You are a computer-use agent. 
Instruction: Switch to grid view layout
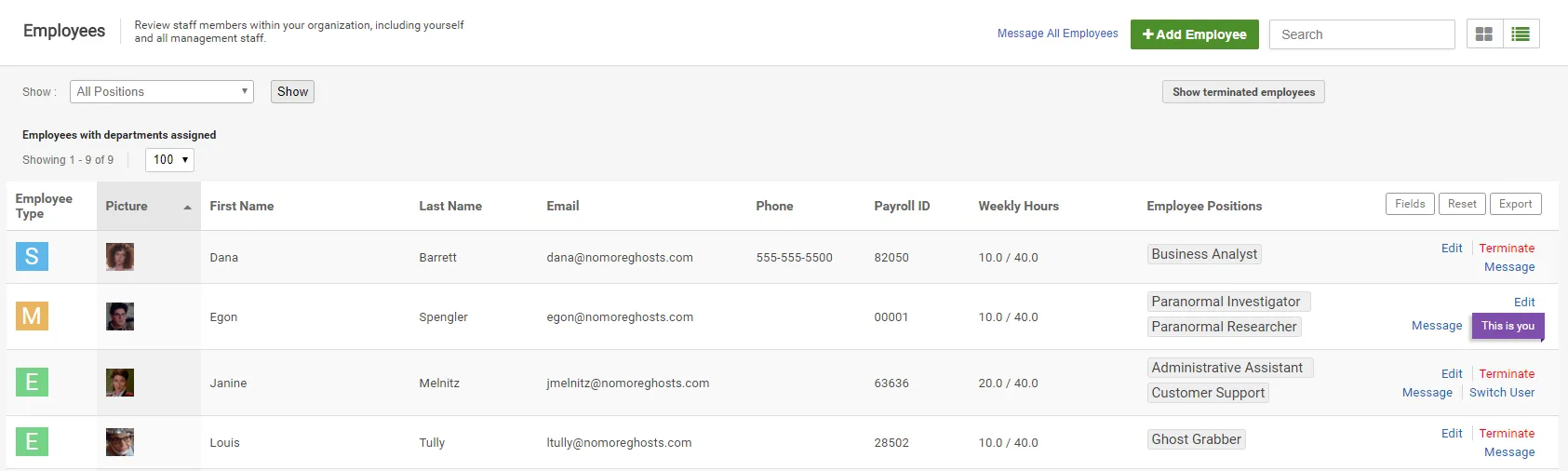[1484, 34]
